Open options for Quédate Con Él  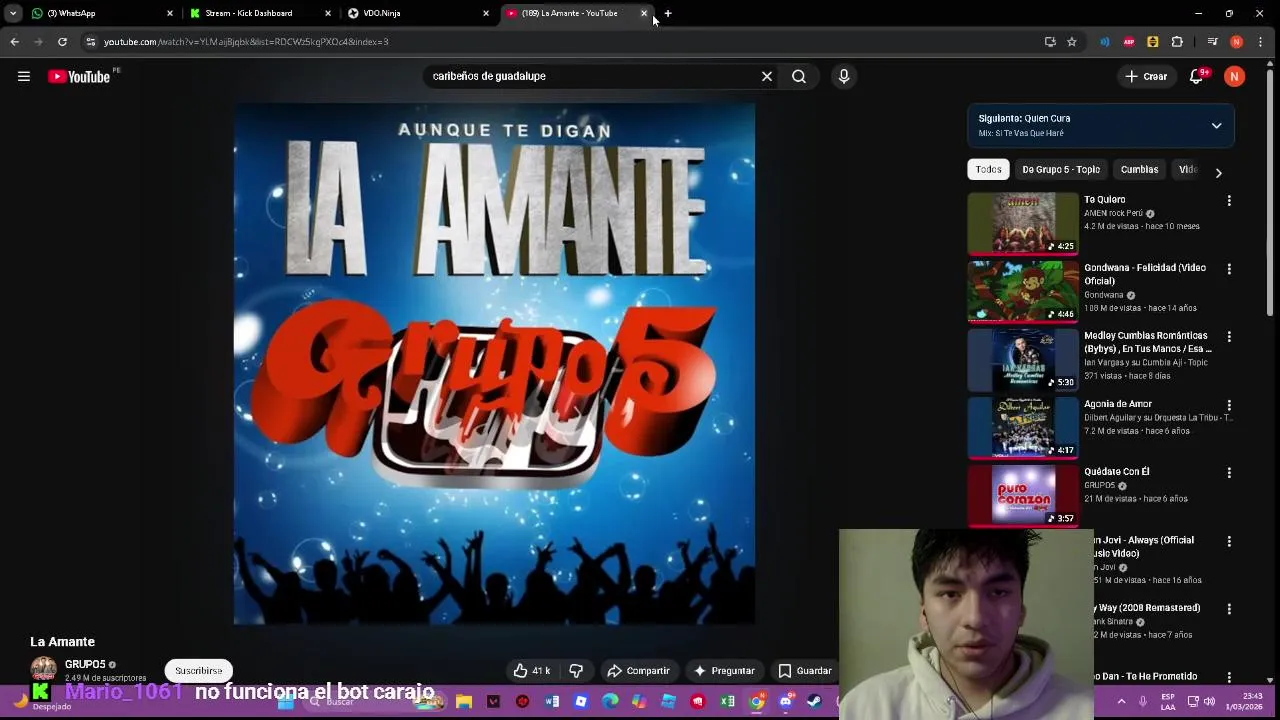(x=1229, y=473)
